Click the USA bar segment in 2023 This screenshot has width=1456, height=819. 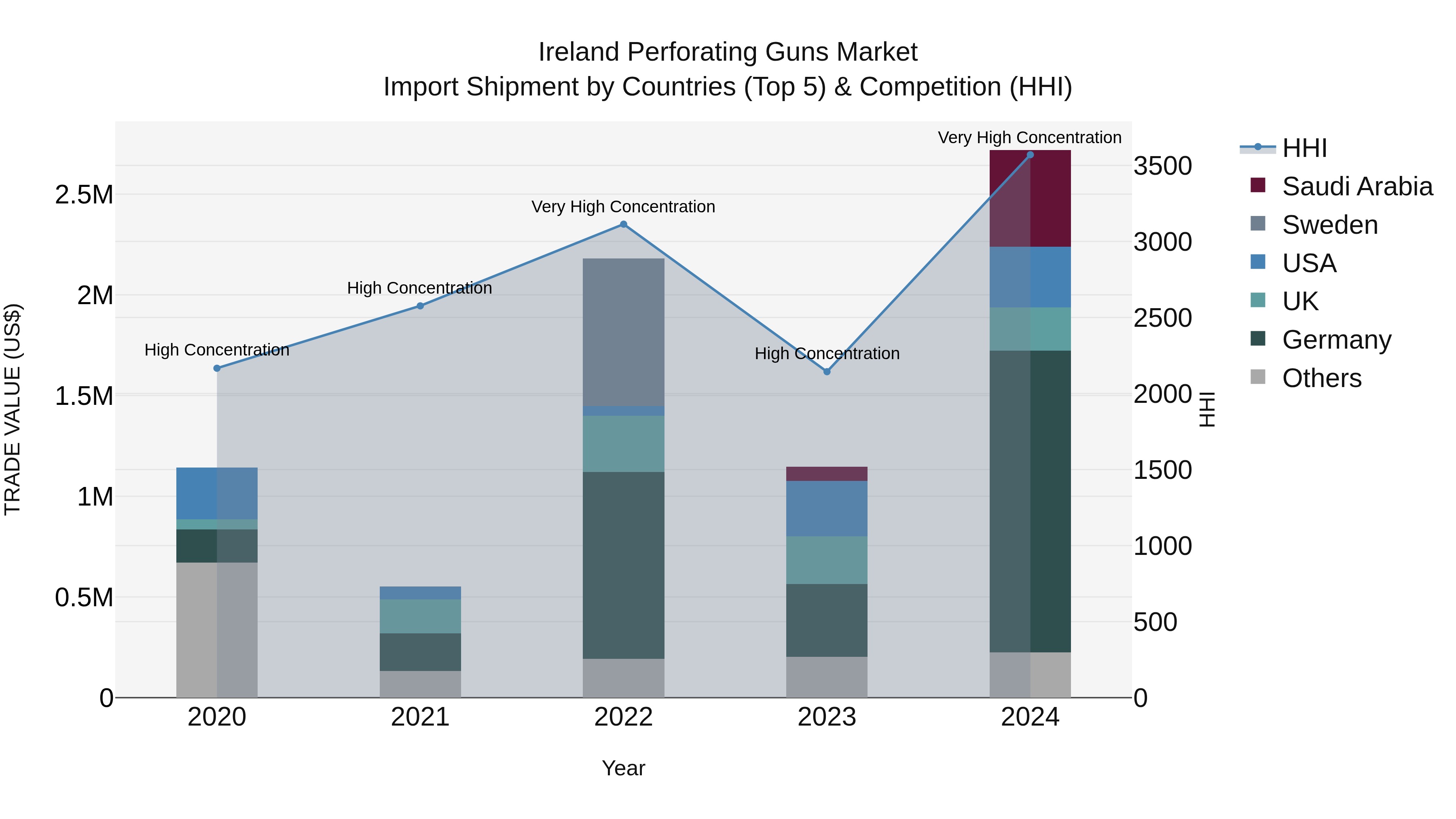(x=827, y=509)
